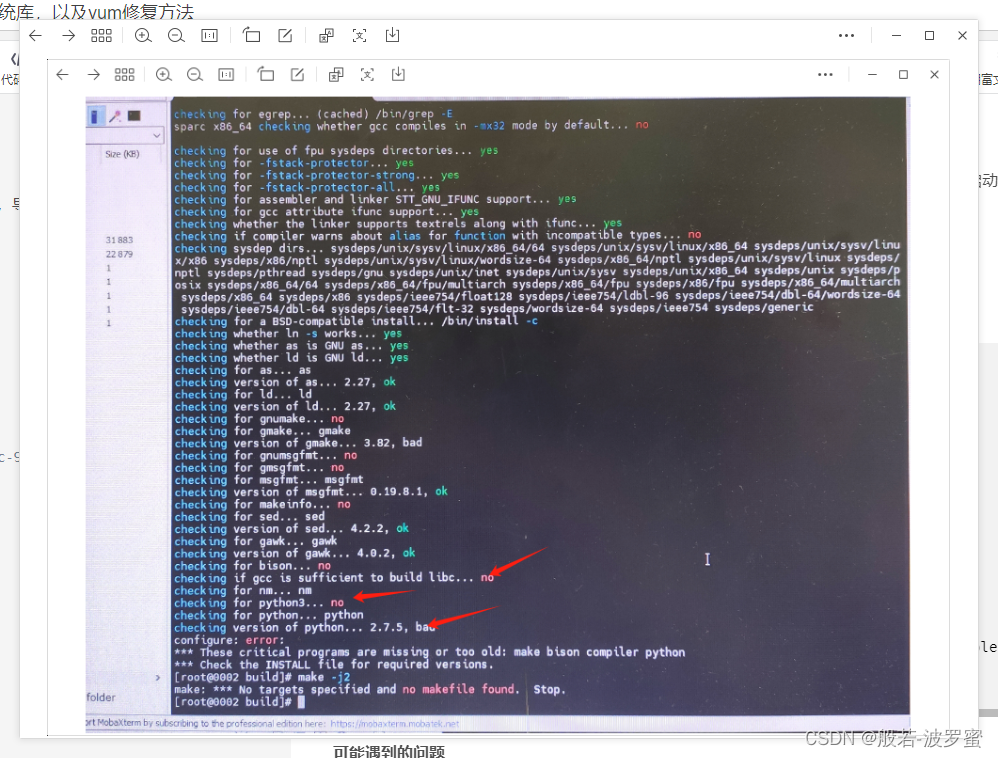The width and height of the screenshot is (998, 758).
Task: Select the Zoom Out magnifier icon on outer toolbar
Action: [x=177, y=35]
